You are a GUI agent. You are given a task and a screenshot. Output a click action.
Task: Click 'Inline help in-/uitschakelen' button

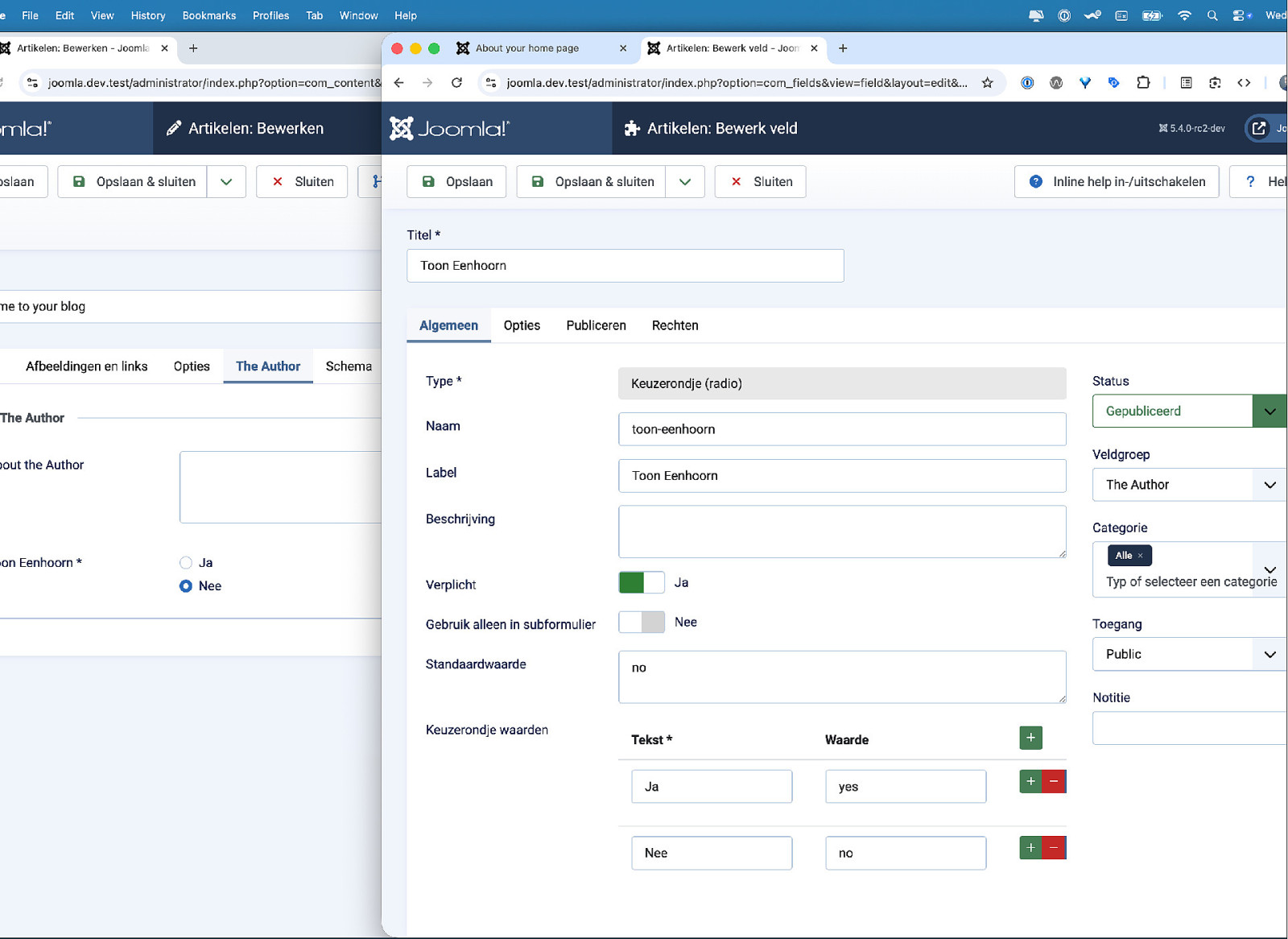pyautogui.click(x=1117, y=182)
